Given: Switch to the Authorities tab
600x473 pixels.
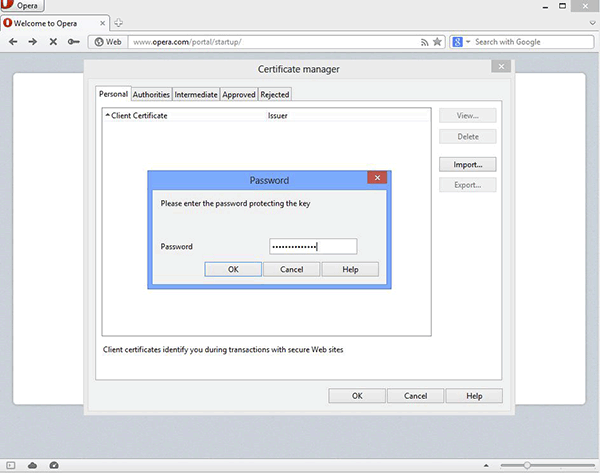Looking at the screenshot, I should point(151,95).
